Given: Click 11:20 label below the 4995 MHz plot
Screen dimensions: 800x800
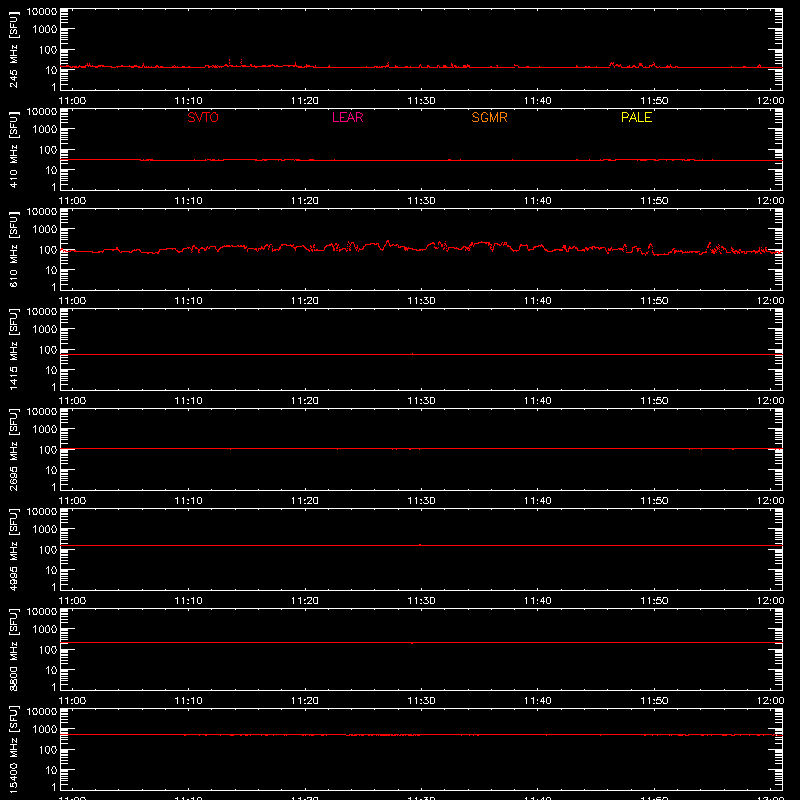Looking at the screenshot, I should (305, 601).
